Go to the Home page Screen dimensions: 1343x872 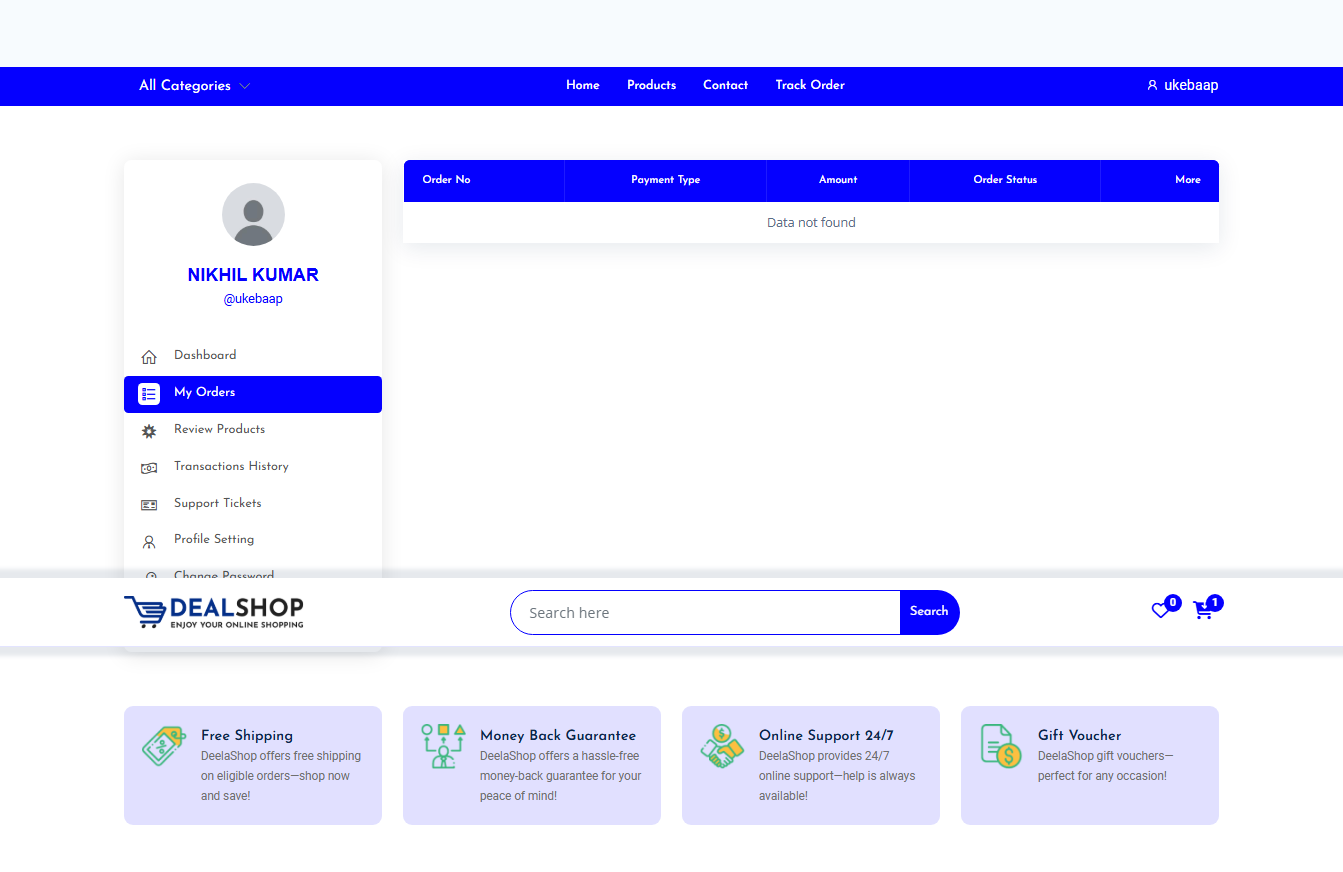pos(583,86)
